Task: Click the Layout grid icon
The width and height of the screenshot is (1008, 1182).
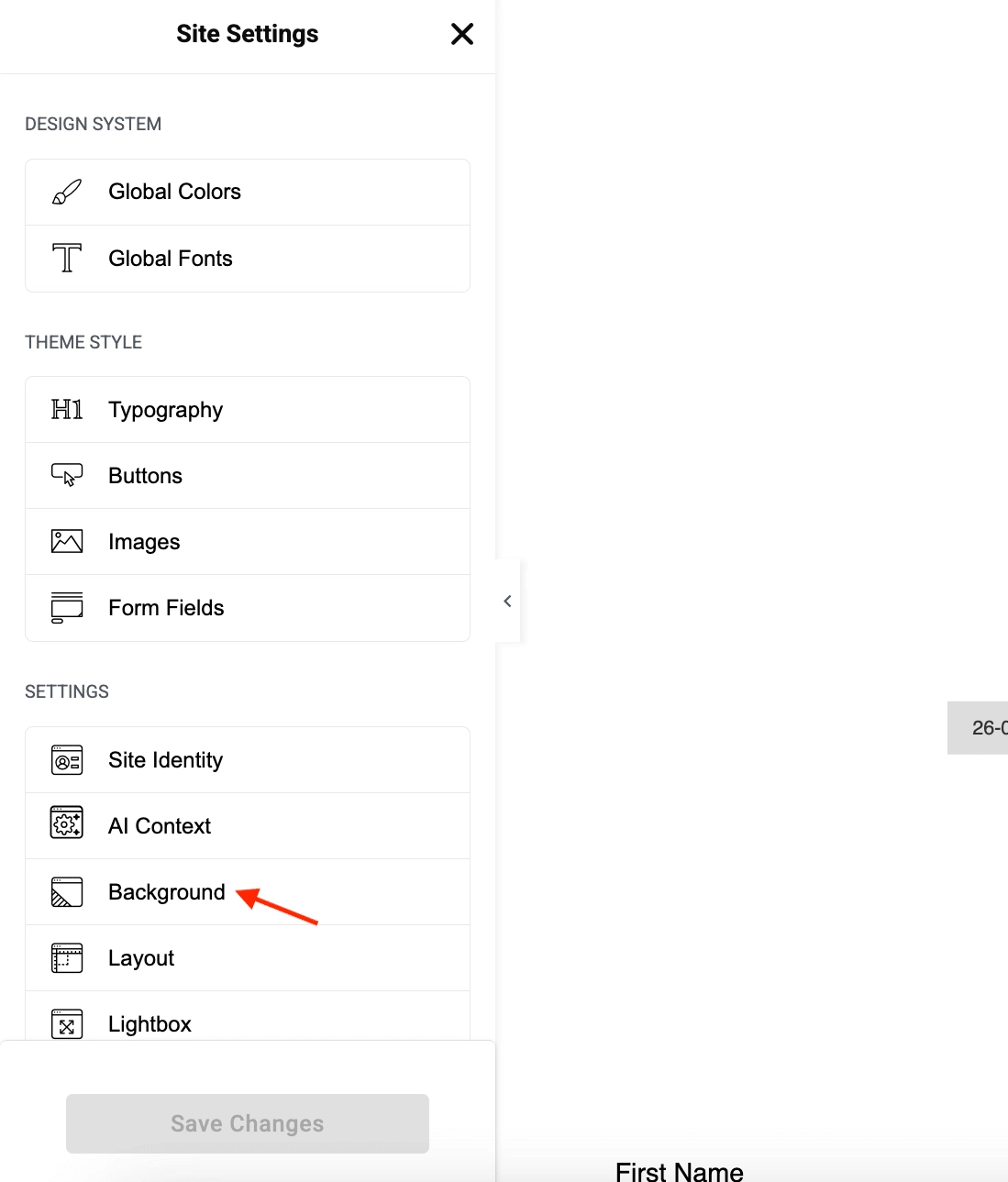Action: [x=65, y=957]
